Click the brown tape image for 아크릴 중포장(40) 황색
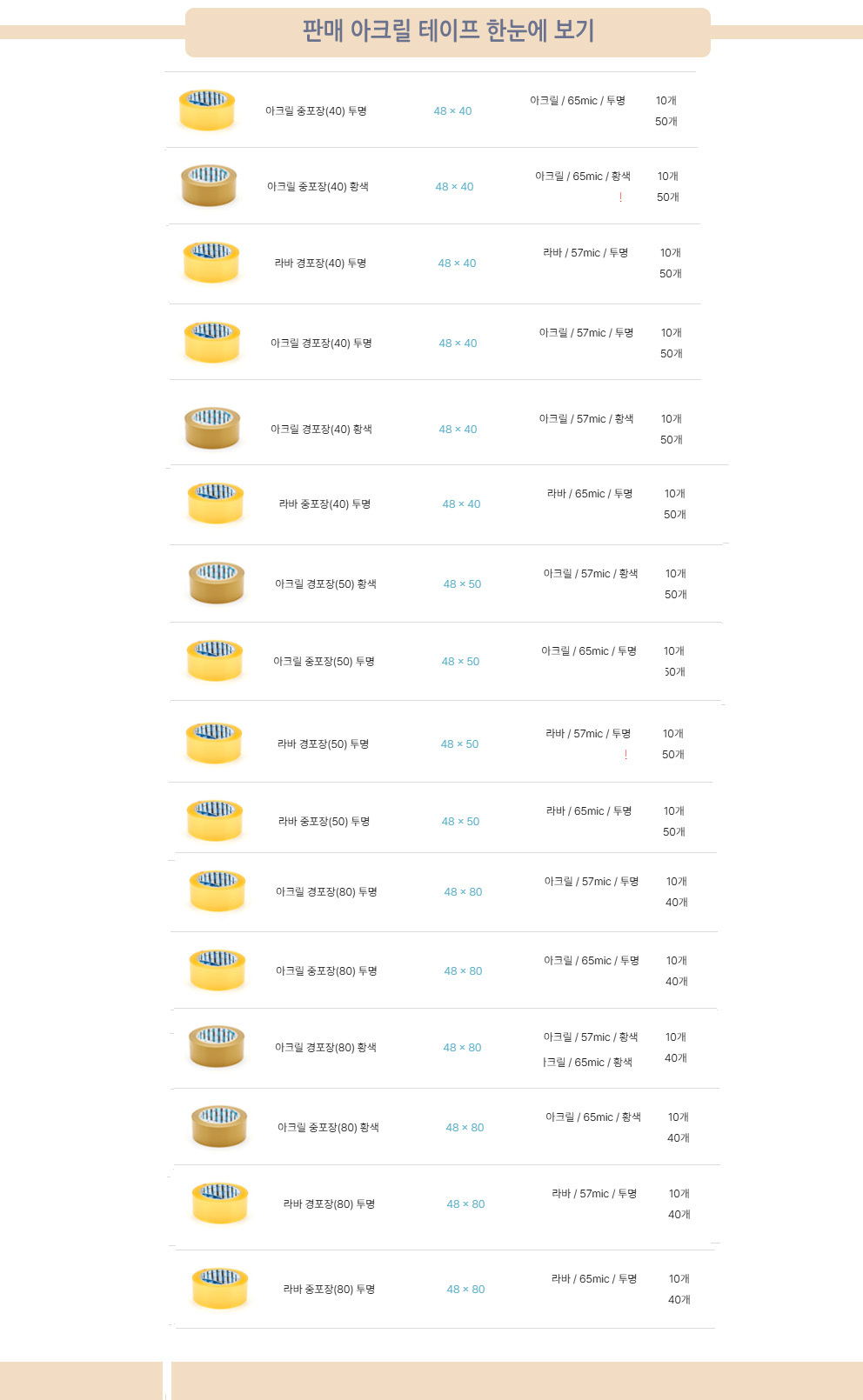The height and width of the screenshot is (1400, 863). coord(209,185)
